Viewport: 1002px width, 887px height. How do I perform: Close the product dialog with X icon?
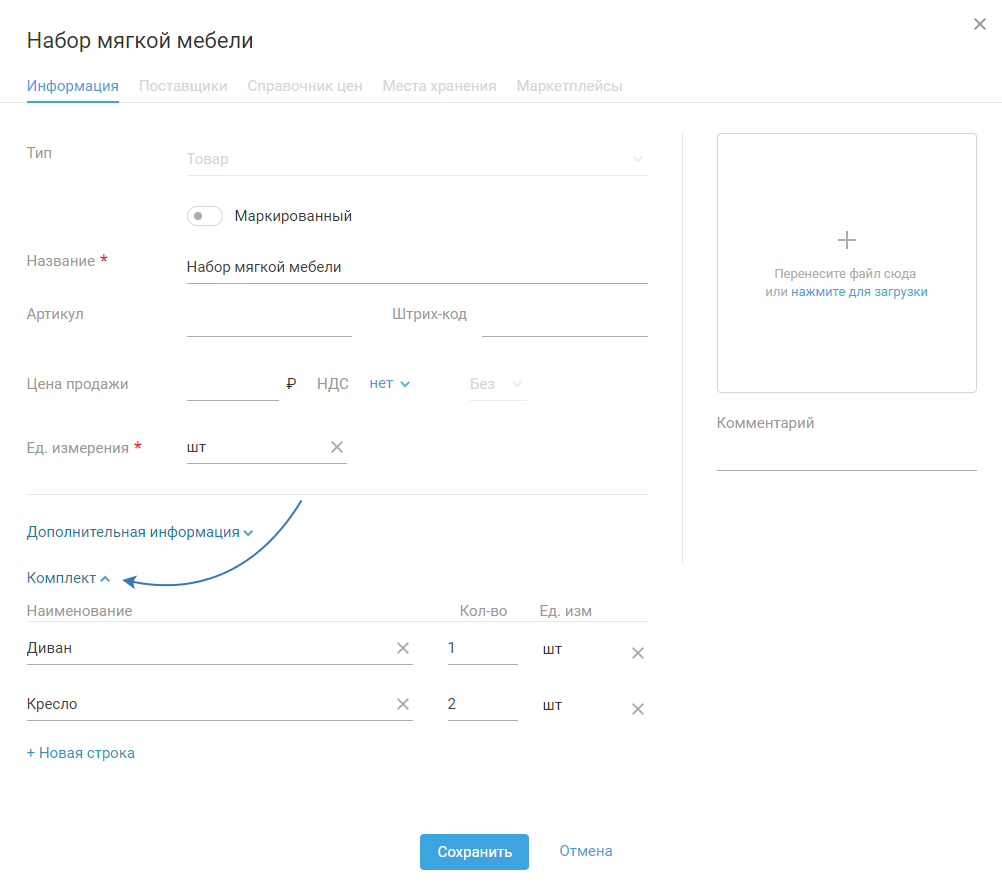pos(980,24)
